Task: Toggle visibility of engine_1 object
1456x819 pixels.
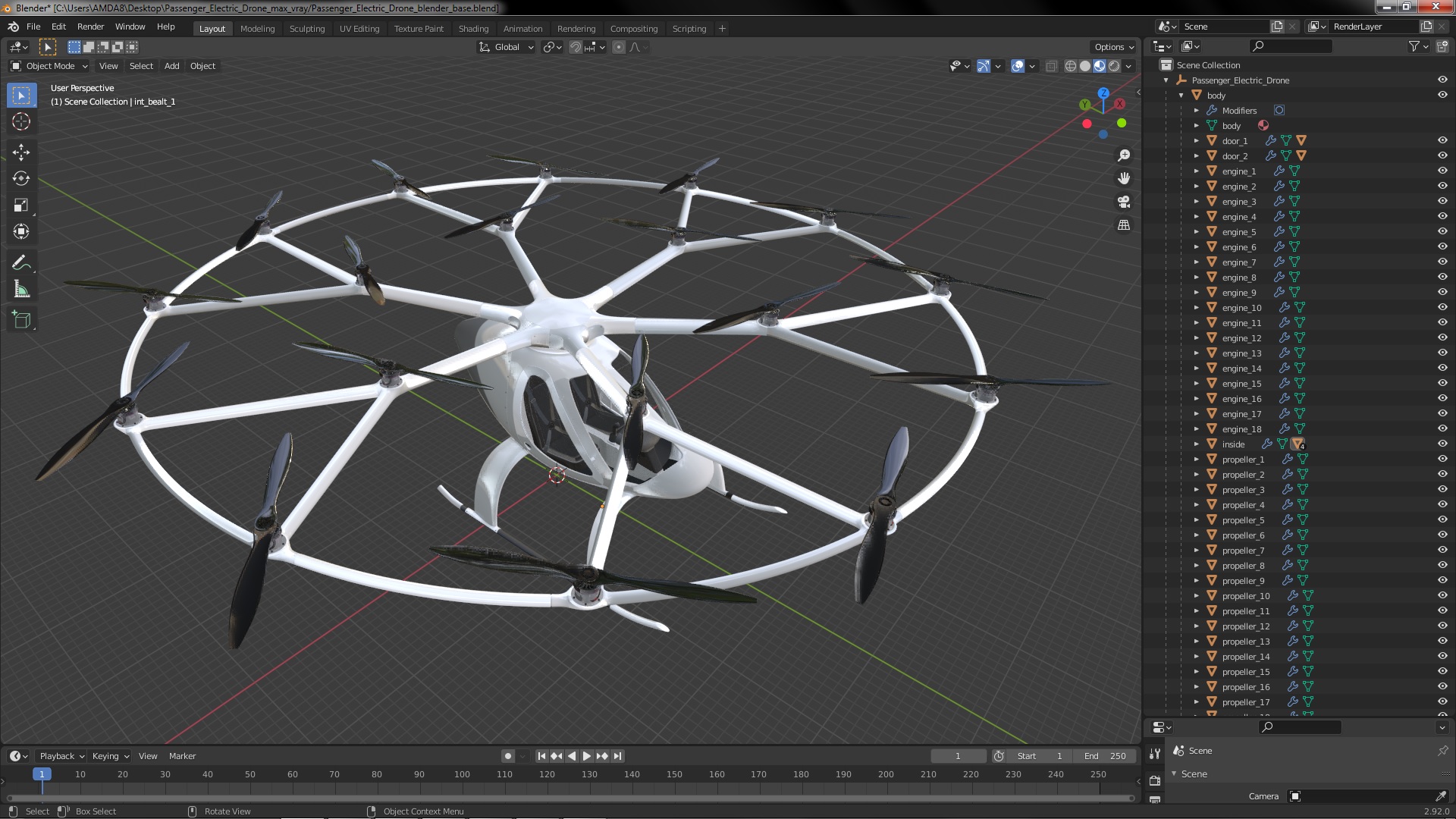Action: point(1442,170)
